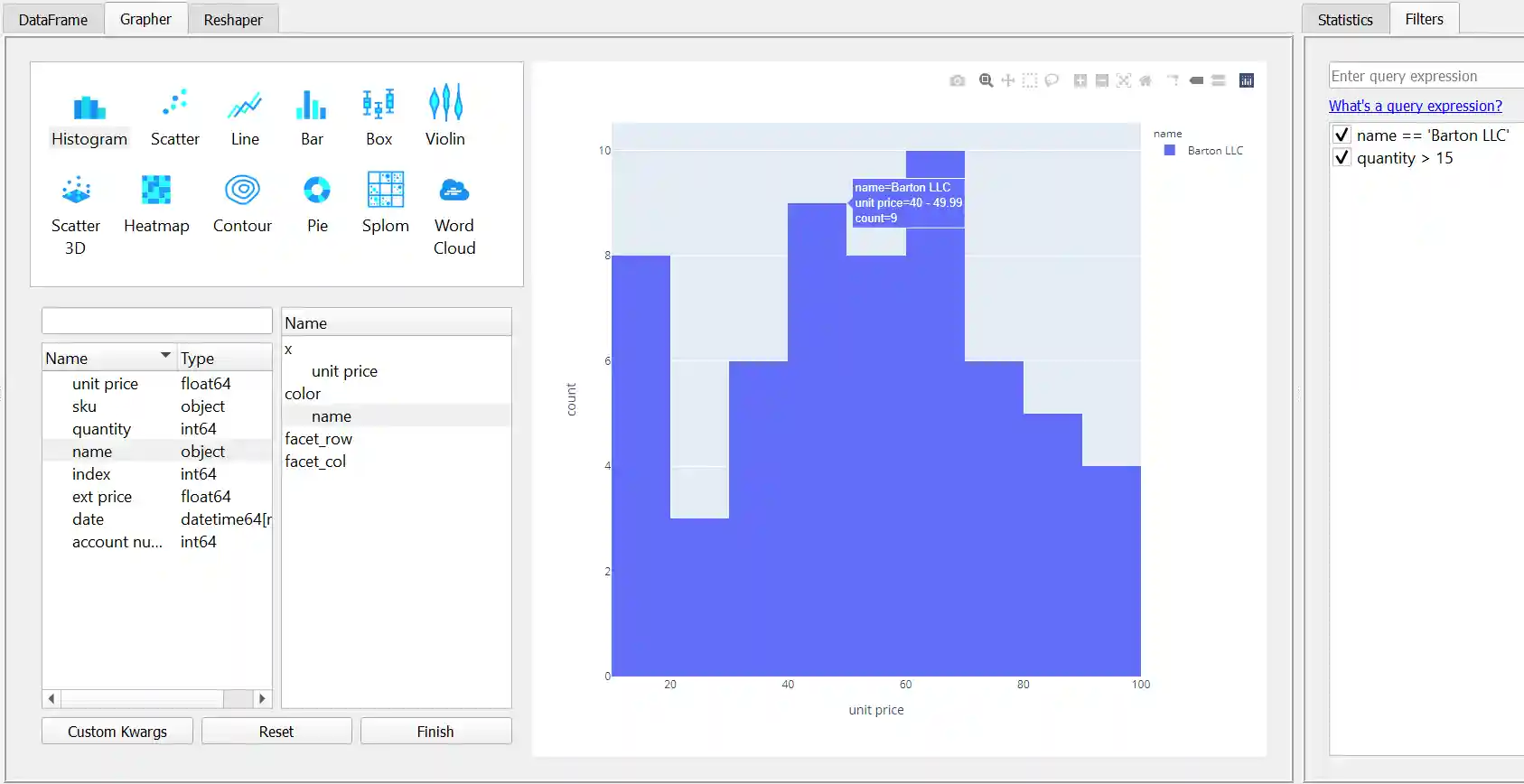Select the Scatter 3D chart type
Image resolution: width=1524 pixels, height=784 pixels.
pyautogui.click(x=76, y=215)
